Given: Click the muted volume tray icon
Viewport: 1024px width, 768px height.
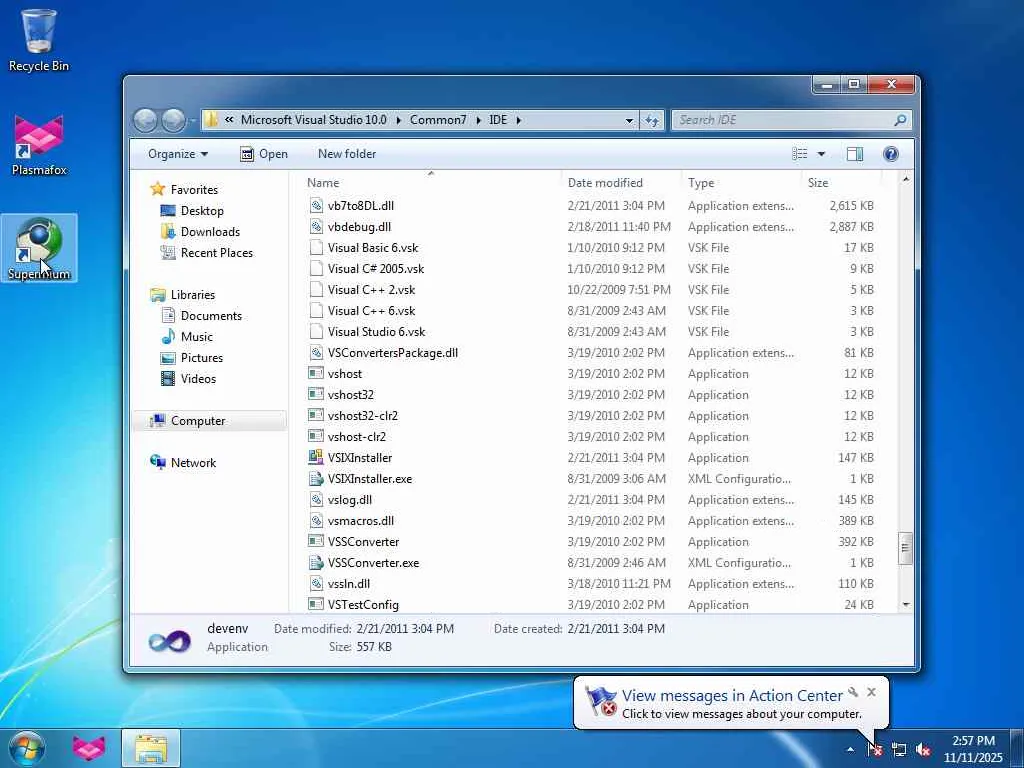Looking at the screenshot, I should tap(923, 750).
